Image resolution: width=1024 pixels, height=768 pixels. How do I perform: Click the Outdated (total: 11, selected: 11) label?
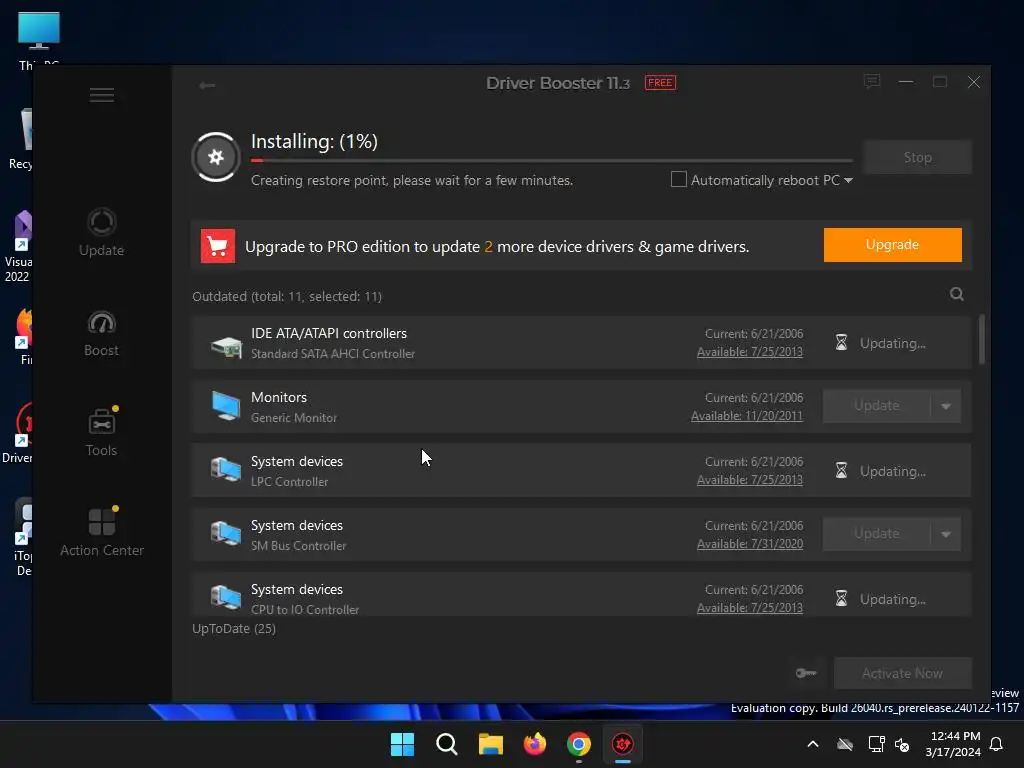pyautogui.click(x=287, y=296)
